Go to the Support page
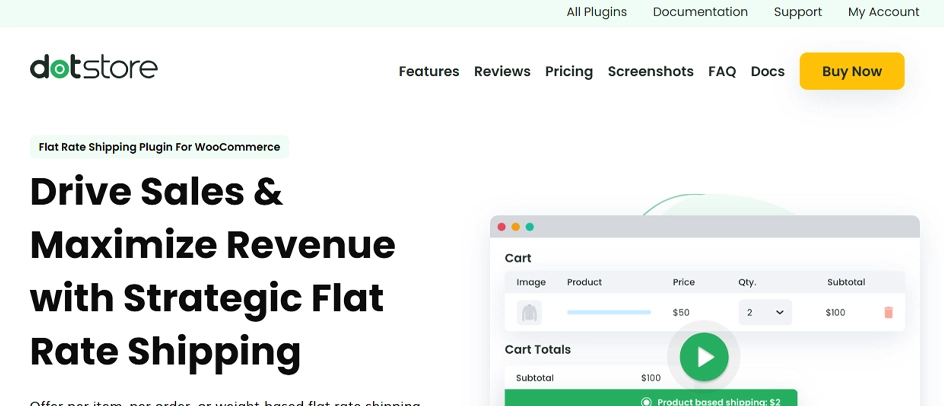The width and height of the screenshot is (944, 406). [798, 12]
